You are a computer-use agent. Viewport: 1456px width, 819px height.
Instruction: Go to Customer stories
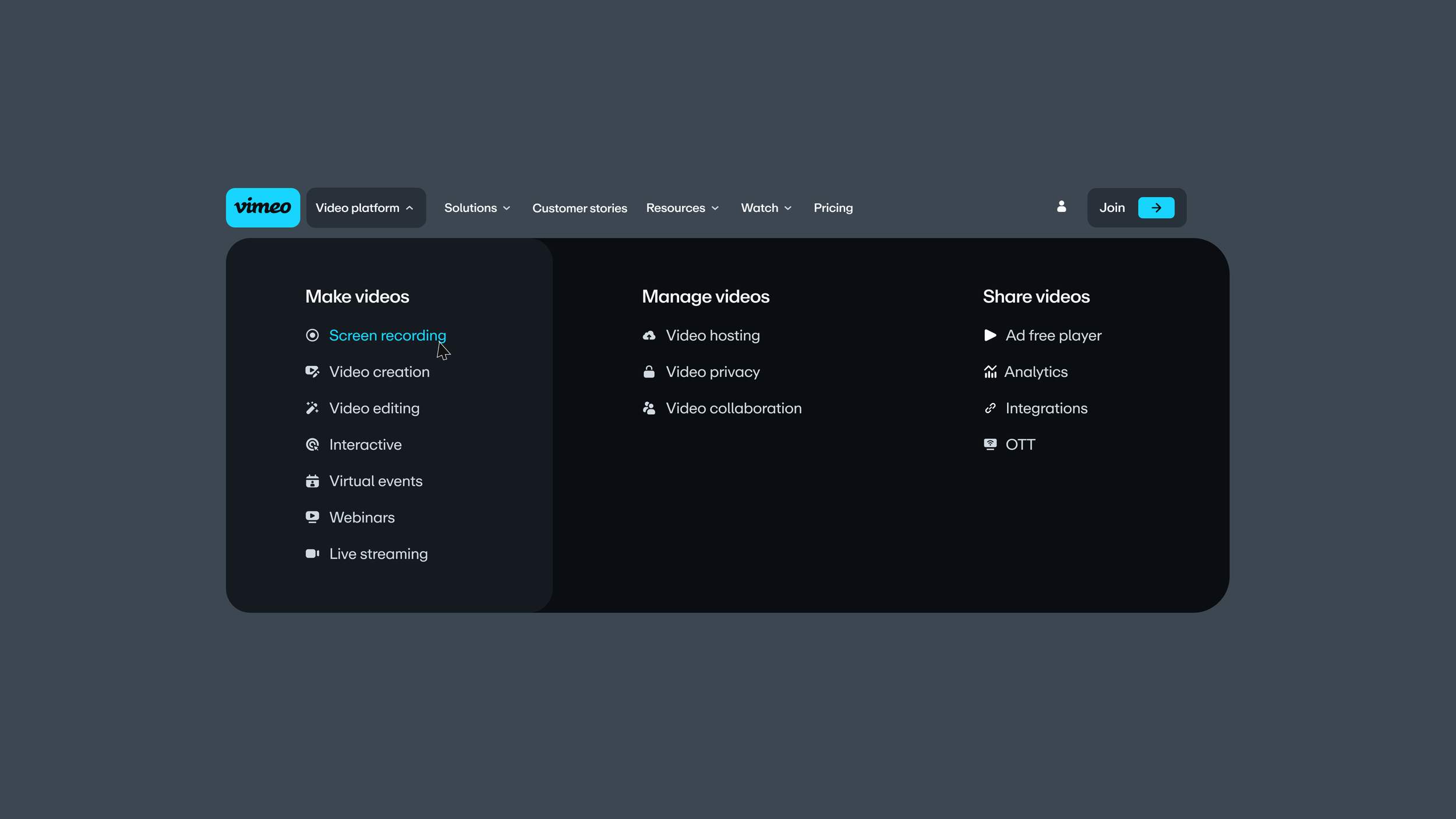(579, 208)
